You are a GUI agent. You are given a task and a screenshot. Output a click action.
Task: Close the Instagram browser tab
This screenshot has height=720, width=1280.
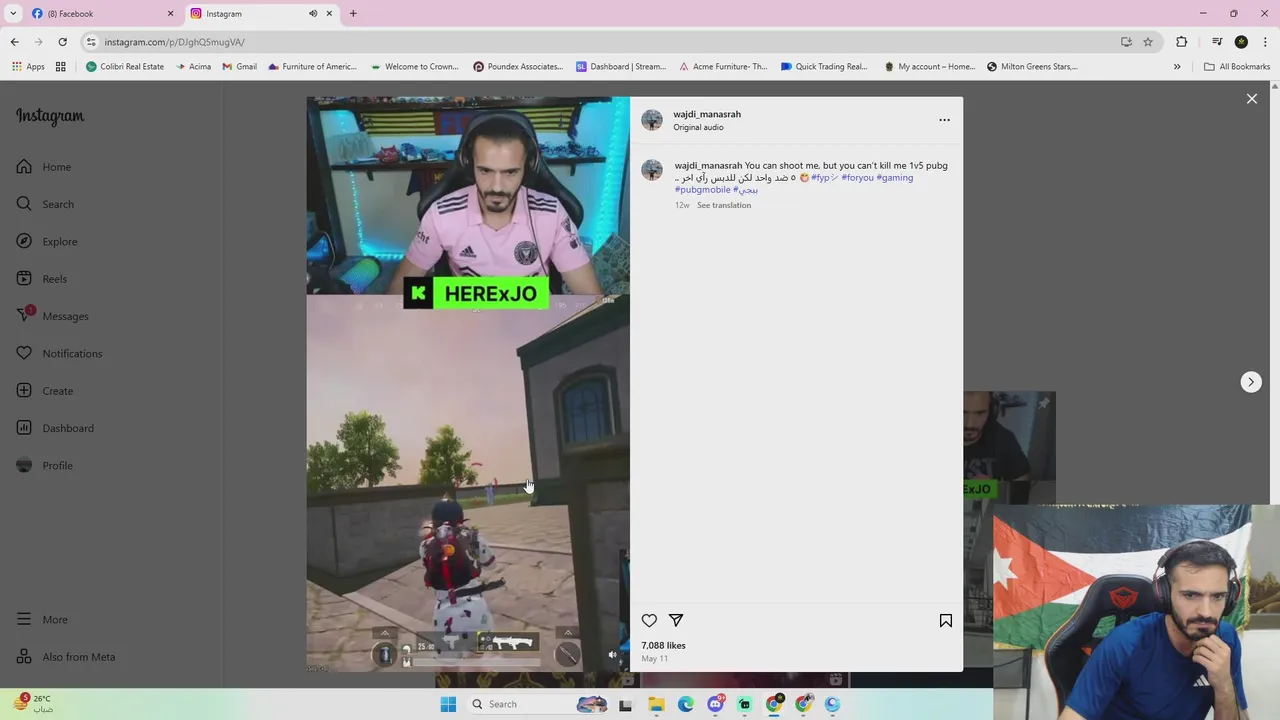pyautogui.click(x=329, y=13)
